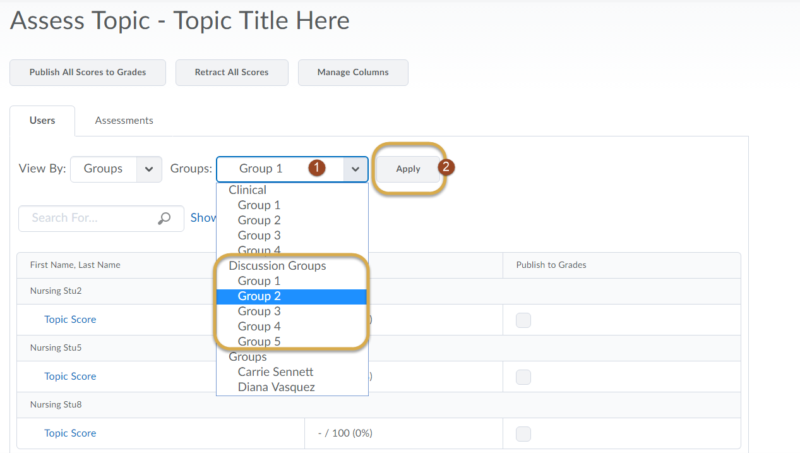Open Topic Score link for Nursing Stu8

70,433
